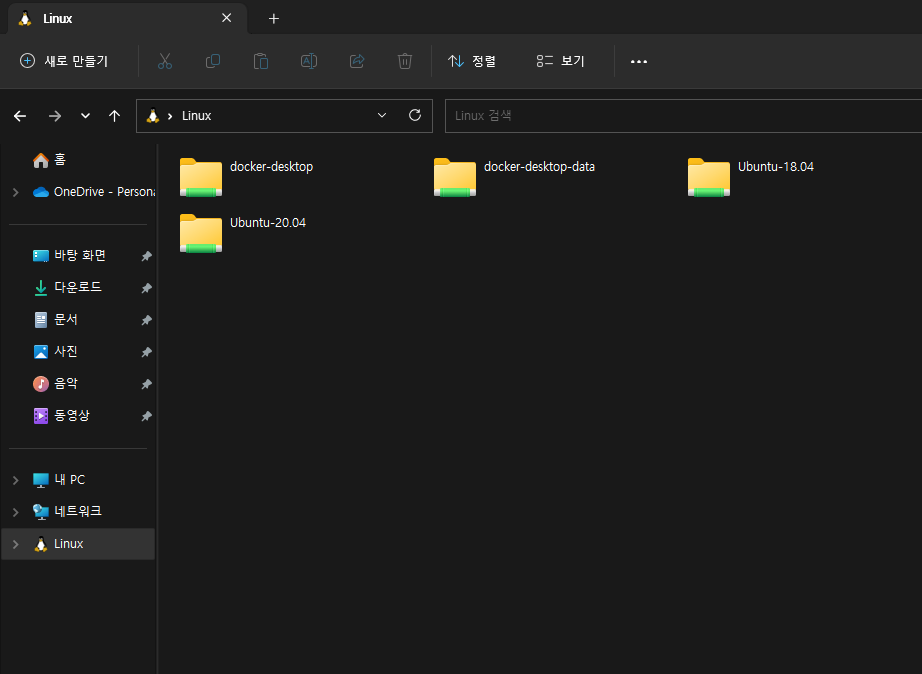Viewport: 922px width, 674px height.
Task: Select OneDrive - Personal in sidebar
Action: coord(94,192)
